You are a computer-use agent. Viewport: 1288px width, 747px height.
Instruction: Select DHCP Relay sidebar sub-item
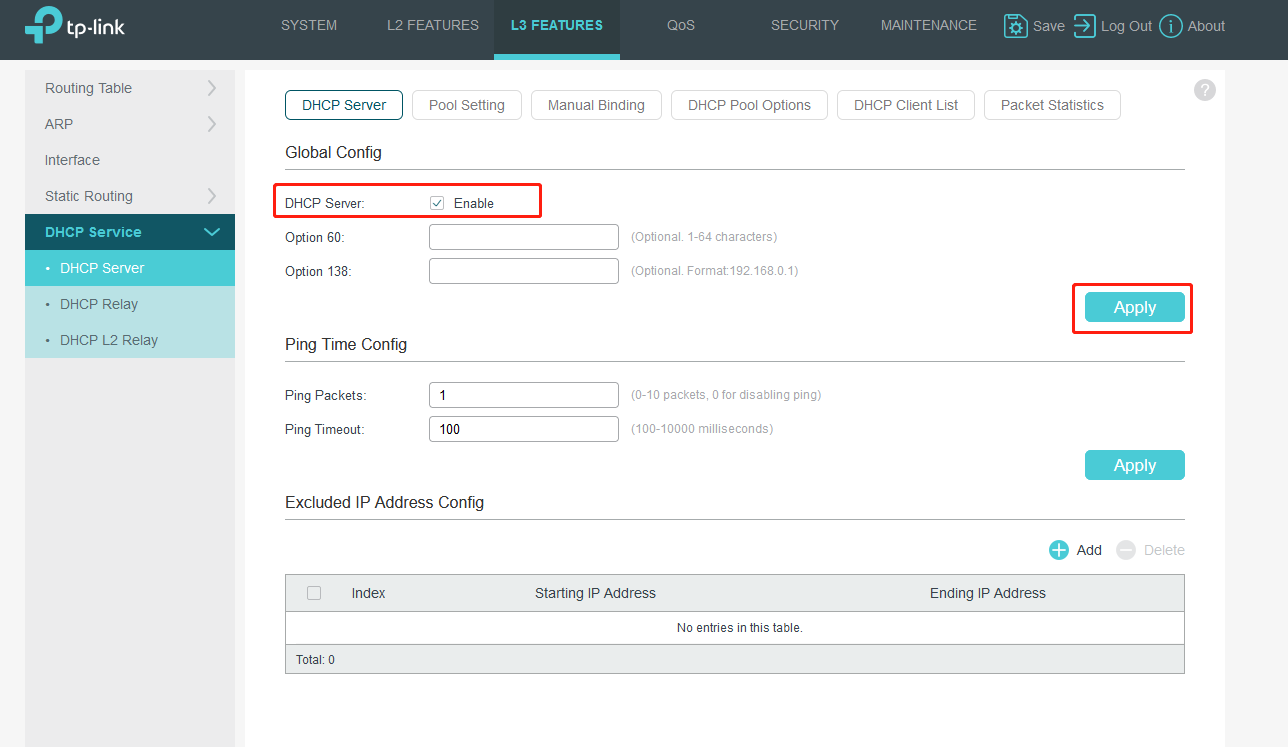point(130,304)
